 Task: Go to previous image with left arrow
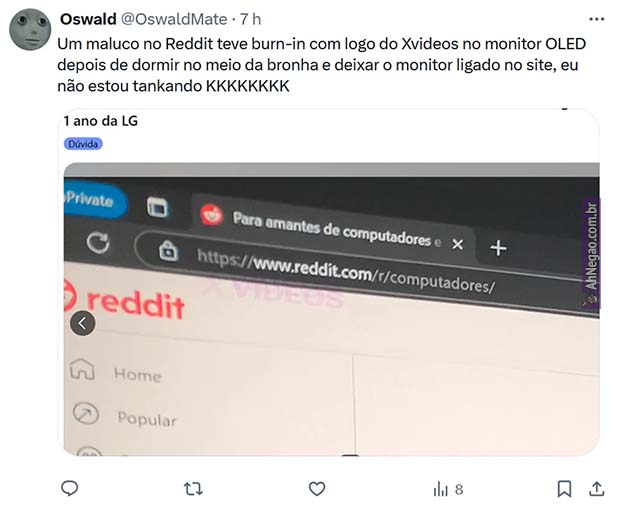[83, 323]
